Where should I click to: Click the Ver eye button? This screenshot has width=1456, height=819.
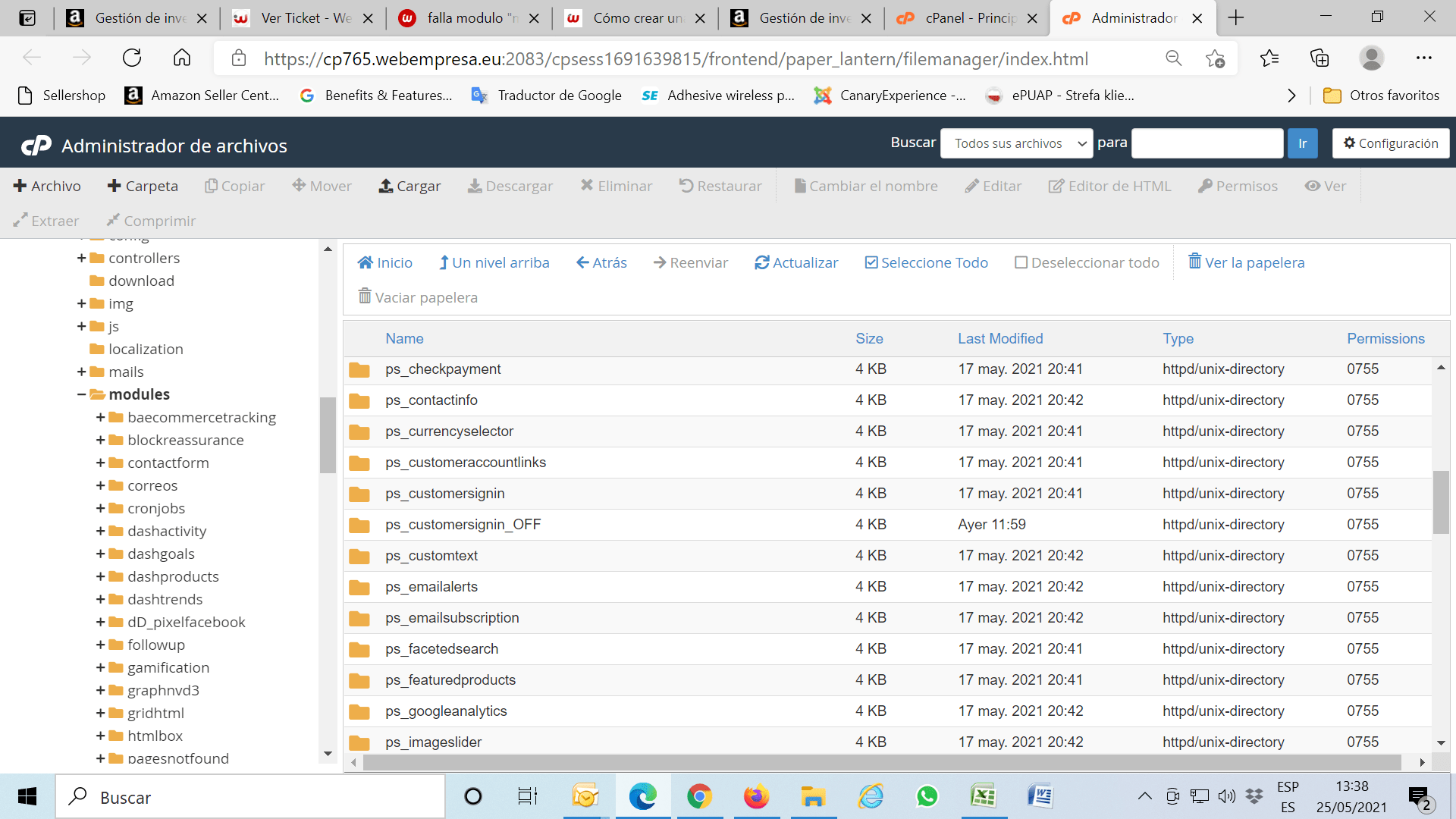tap(1325, 186)
